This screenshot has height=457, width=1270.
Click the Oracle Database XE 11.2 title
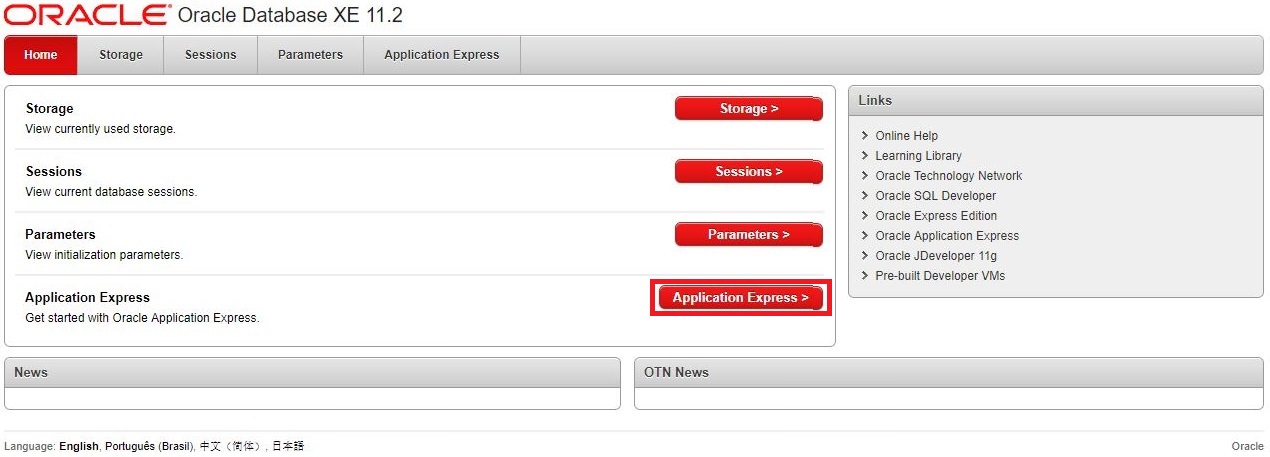click(290, 16)
